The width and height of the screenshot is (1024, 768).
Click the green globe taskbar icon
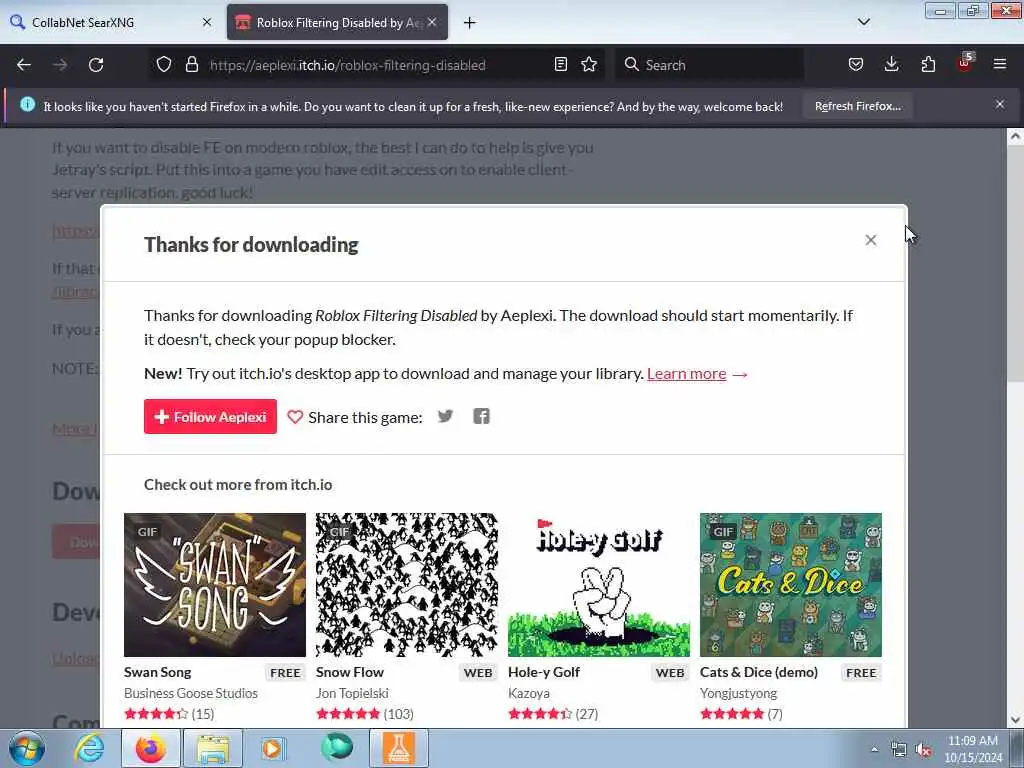[x=337, y=748]
